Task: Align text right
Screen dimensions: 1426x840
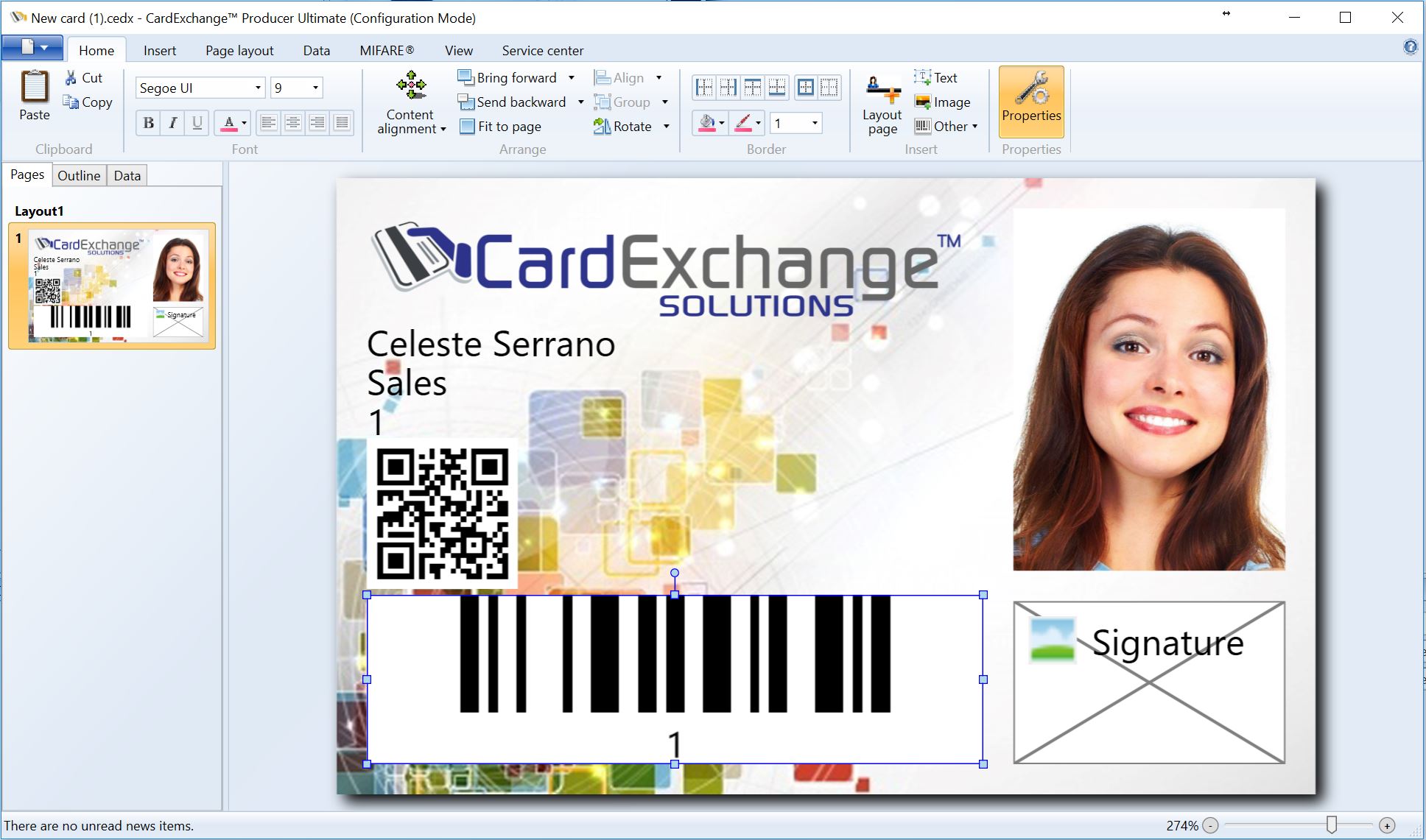Action: 317,123
